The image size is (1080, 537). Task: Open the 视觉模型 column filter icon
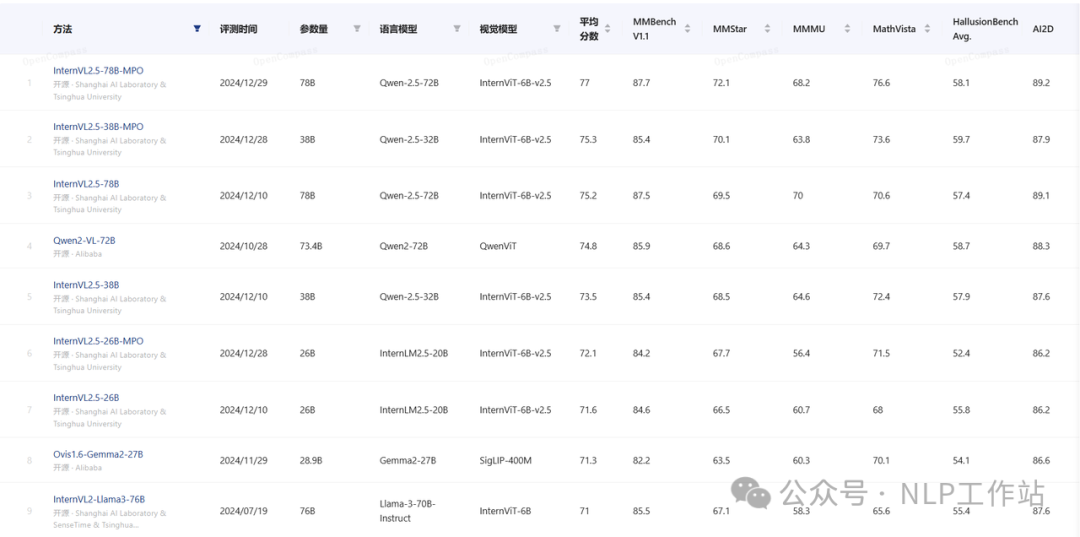coord(557,29)
